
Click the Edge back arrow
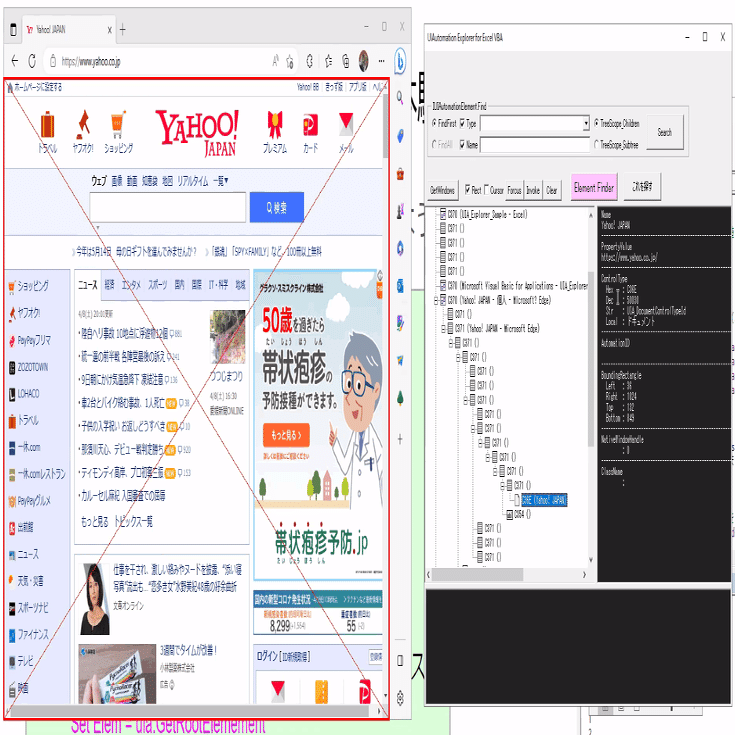pos(15,61)
